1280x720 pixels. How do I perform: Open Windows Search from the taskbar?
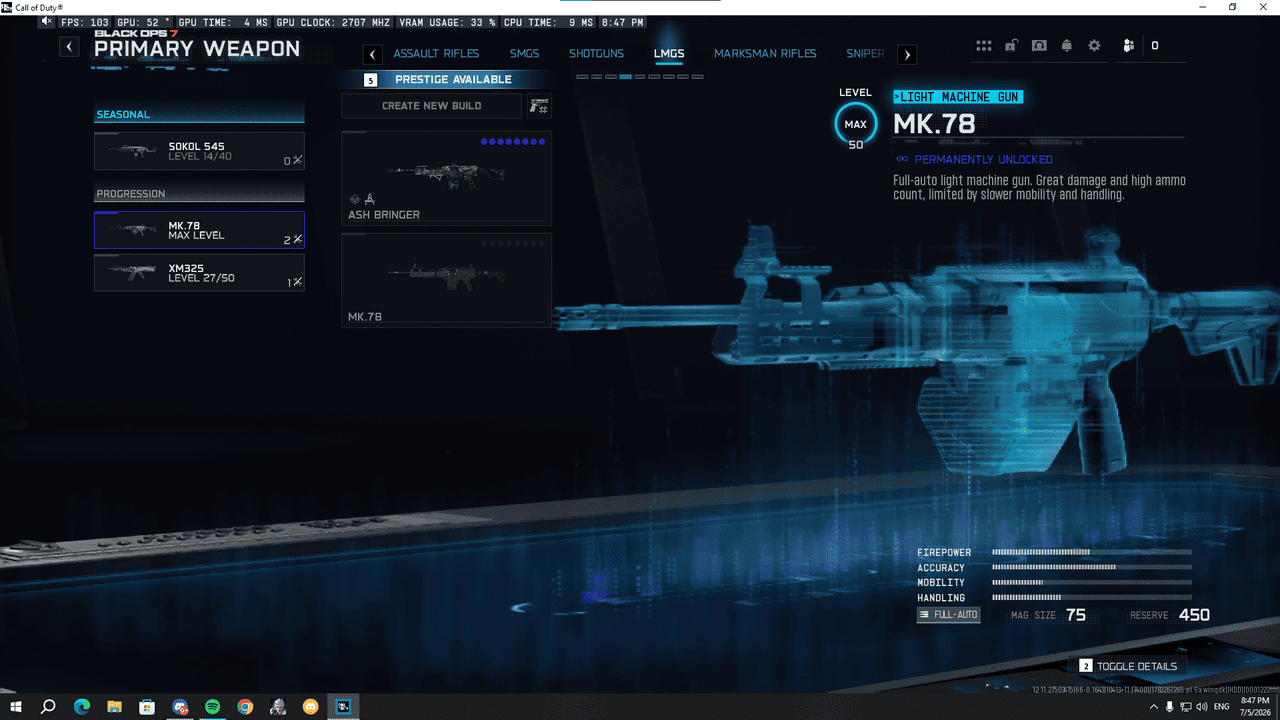(48, 707)
